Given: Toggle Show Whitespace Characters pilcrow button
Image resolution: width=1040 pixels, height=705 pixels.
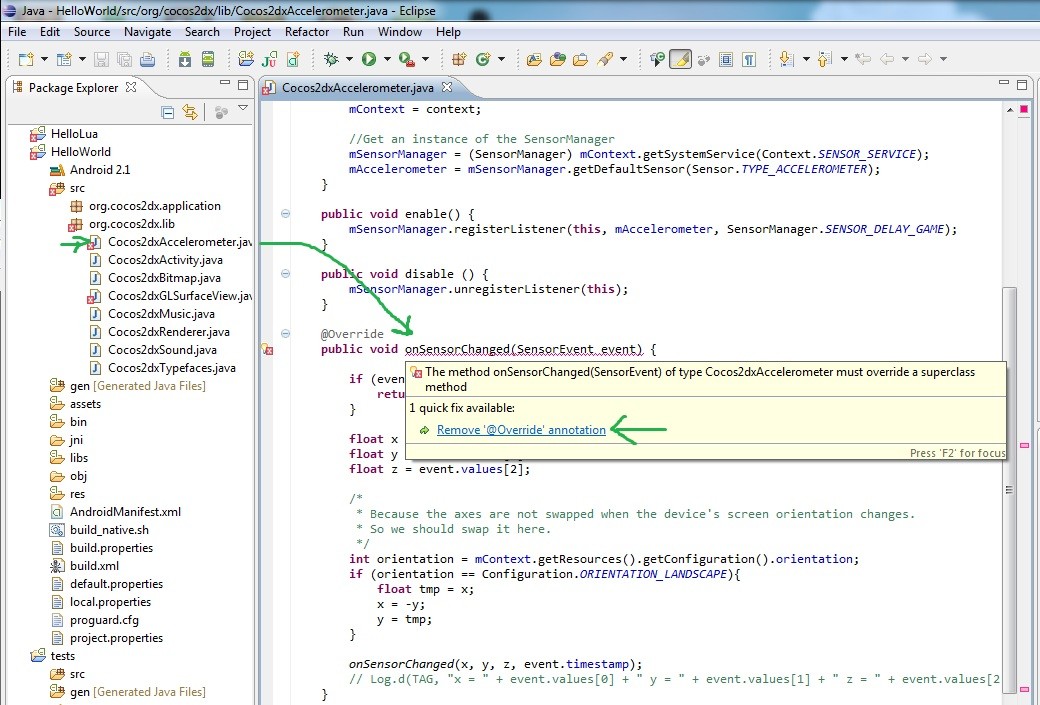Looking at the screenshot, I should click(x=749, y=59).
